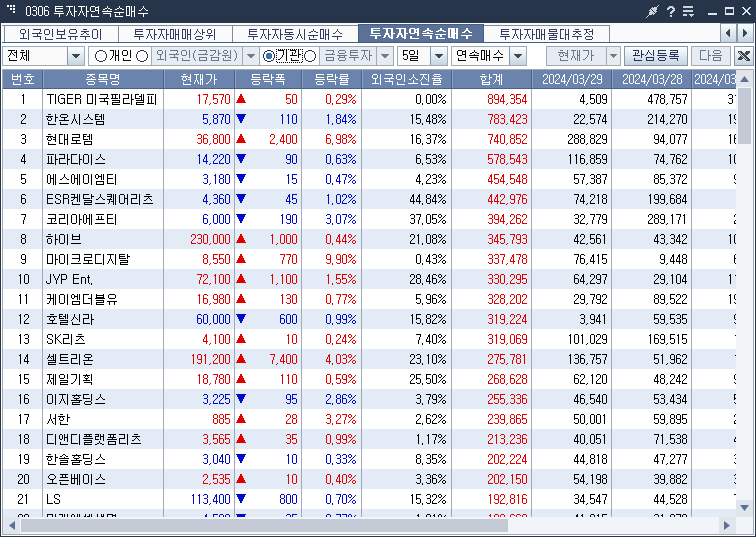
Task: Open the 5일 period dropdown
Action: pos(438,56)
